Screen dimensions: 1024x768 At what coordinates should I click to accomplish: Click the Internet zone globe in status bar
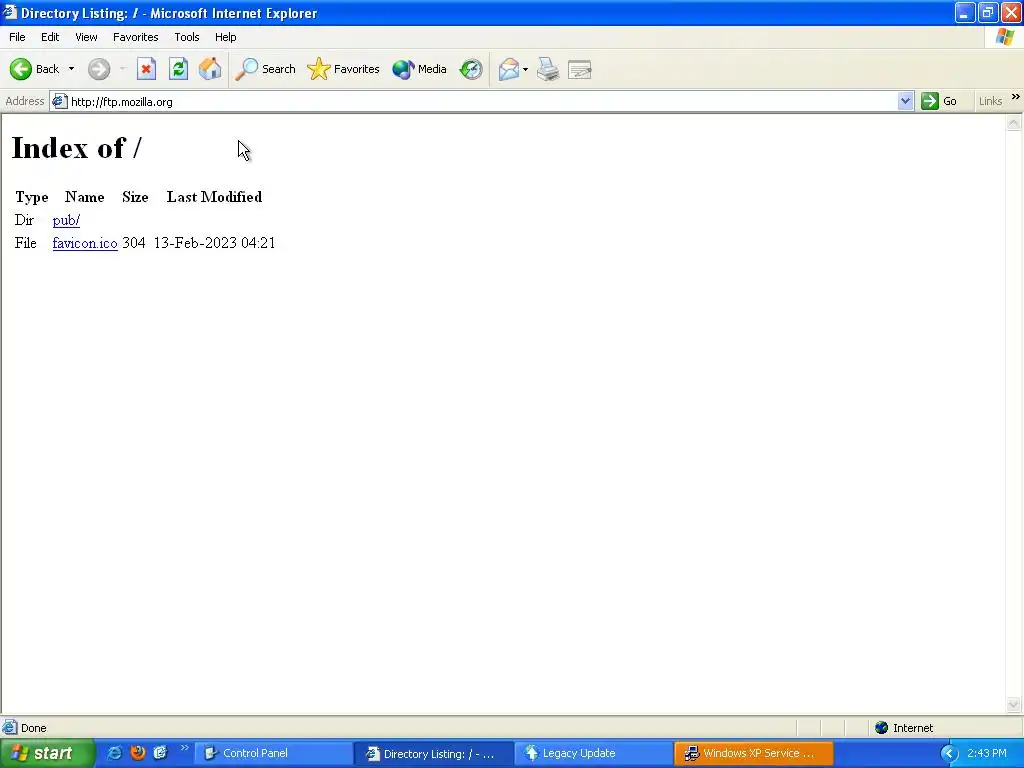point(882,728)
